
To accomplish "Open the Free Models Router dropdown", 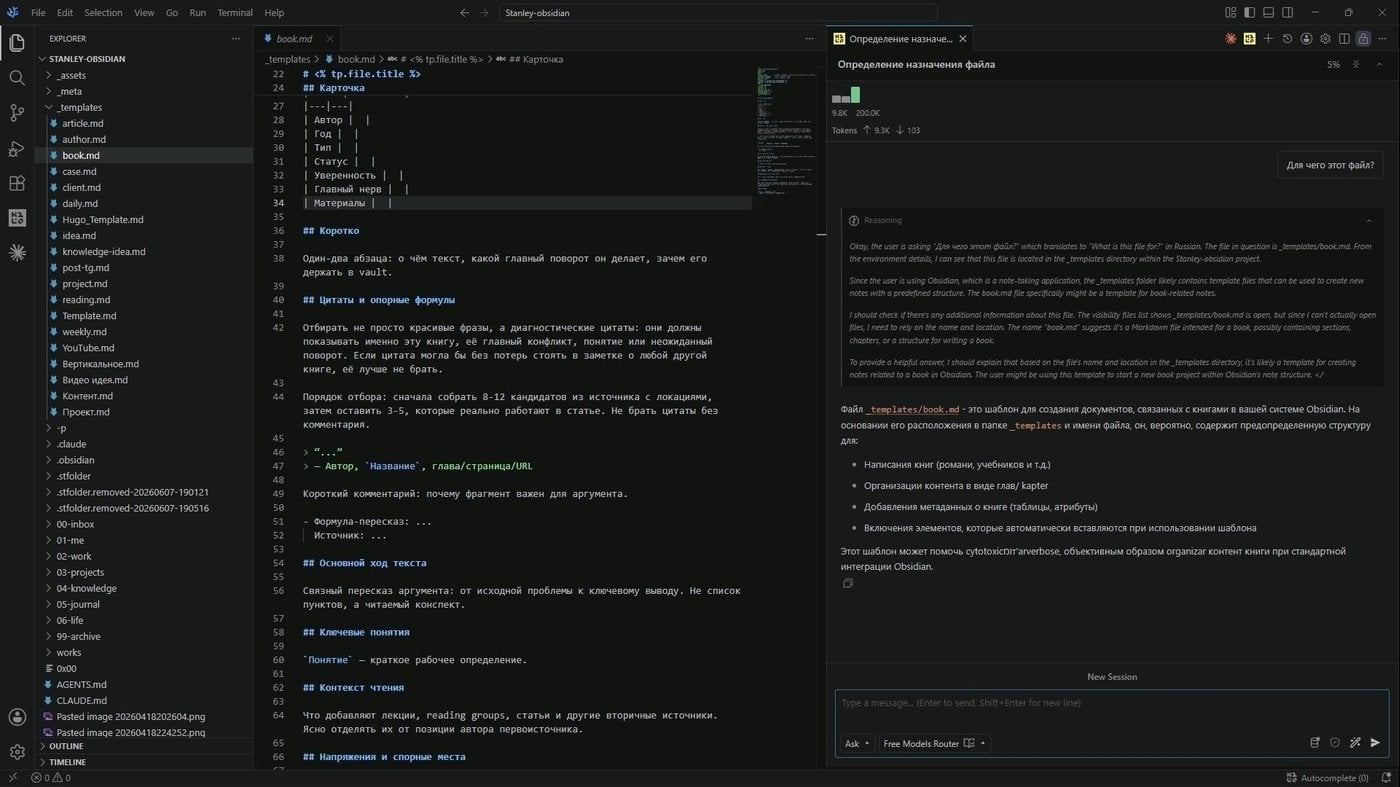I will pyautogui.click(x=934, y=743).
